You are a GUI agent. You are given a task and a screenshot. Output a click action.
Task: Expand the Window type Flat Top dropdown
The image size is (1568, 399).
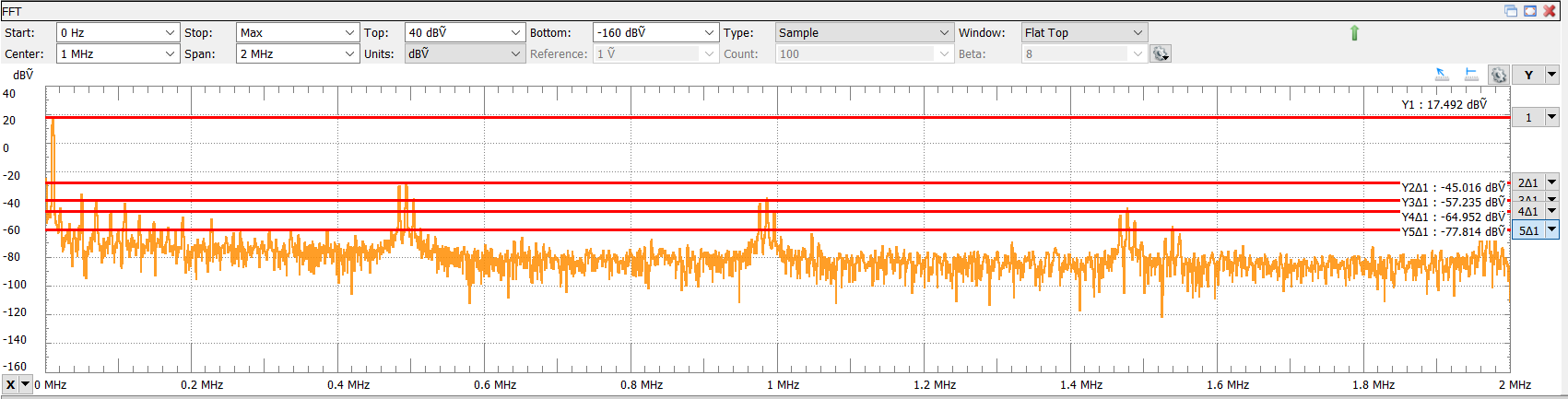click(x=1138, y=33)
